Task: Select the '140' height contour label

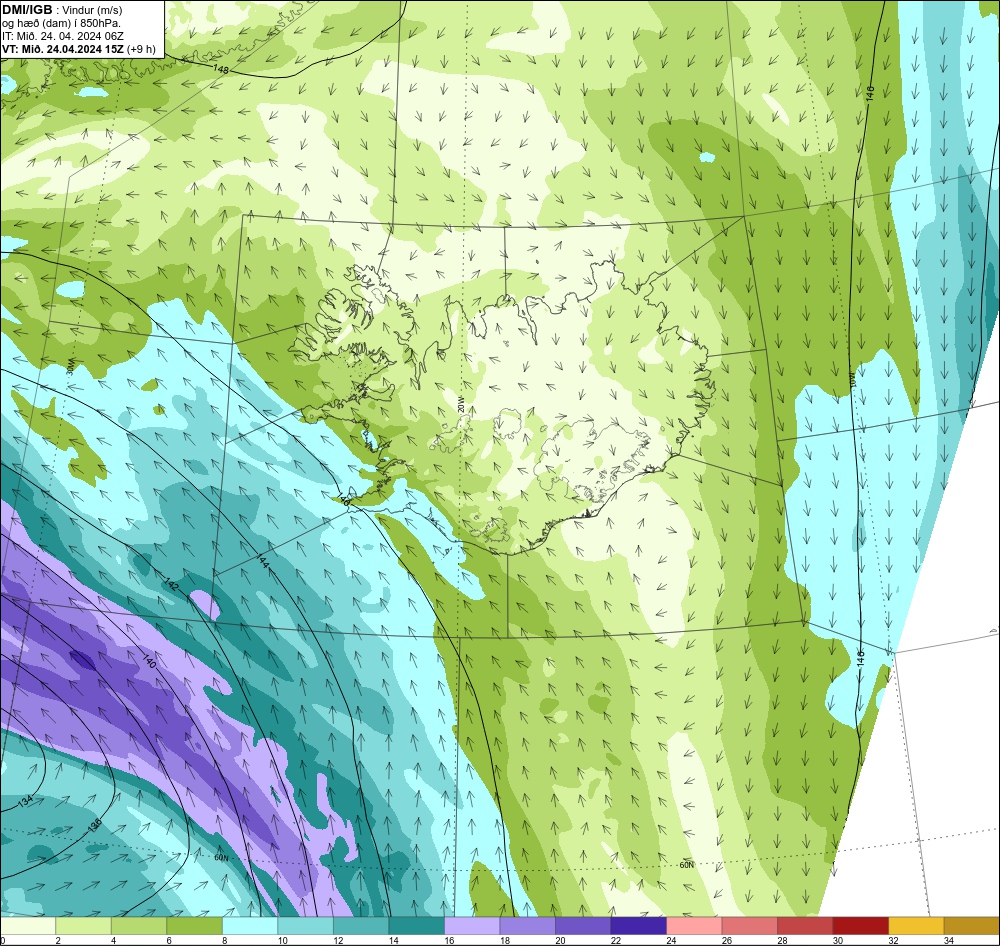Action: click(x=149, y=660)
